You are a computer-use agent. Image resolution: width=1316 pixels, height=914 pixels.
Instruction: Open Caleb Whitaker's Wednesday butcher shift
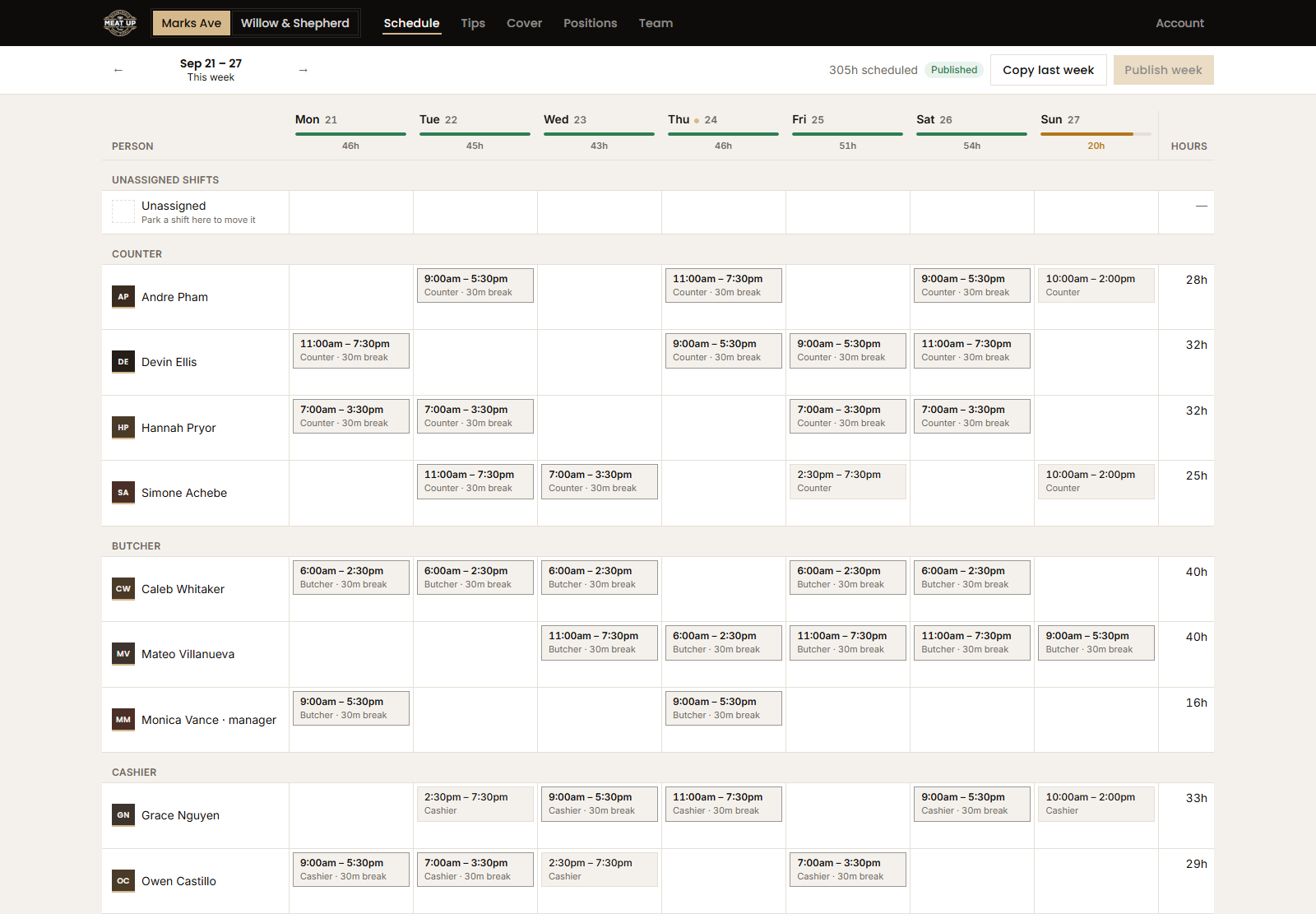600,578
